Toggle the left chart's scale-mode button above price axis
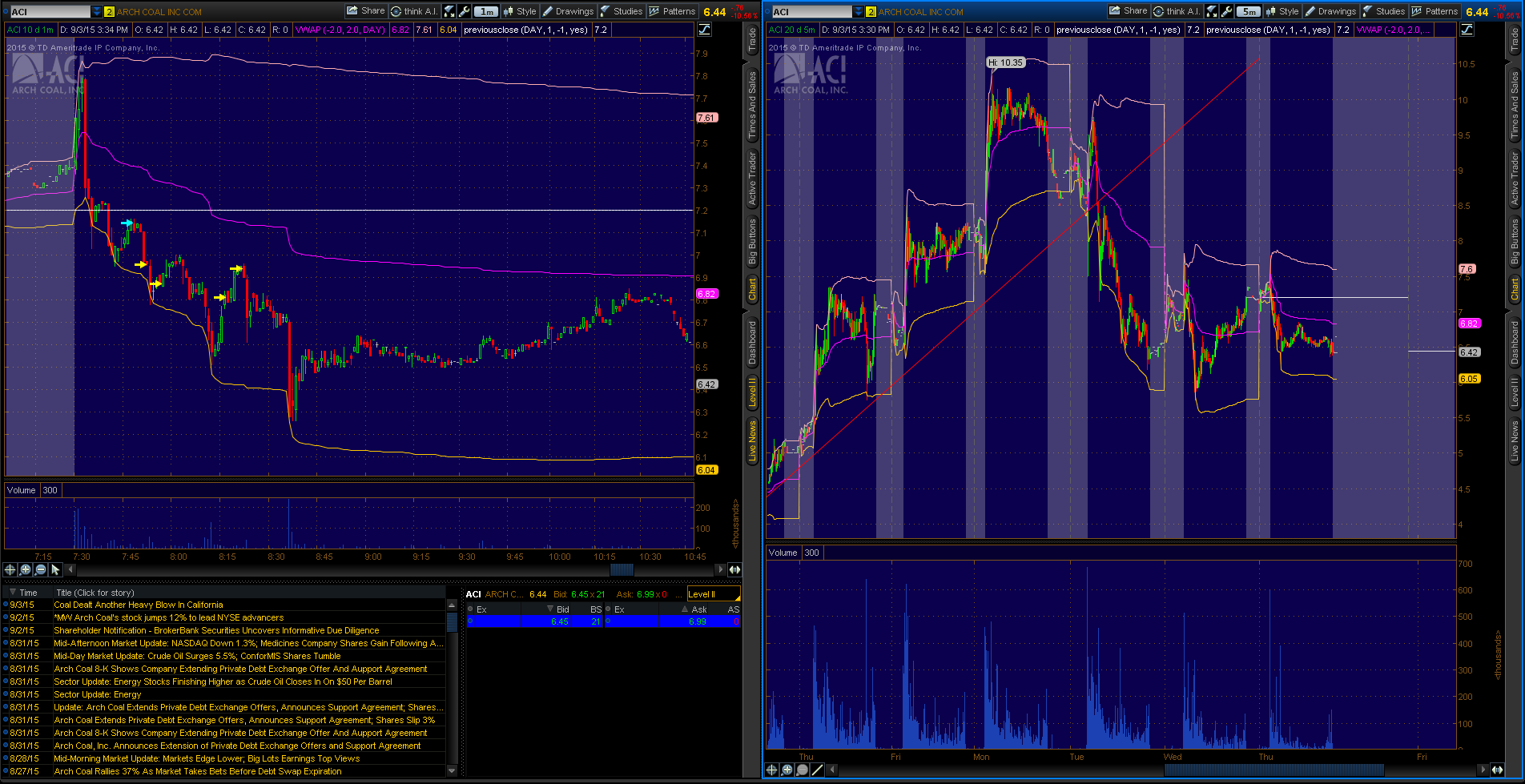The width and height of the screenshot is (1525, 784). coord(704,30)
